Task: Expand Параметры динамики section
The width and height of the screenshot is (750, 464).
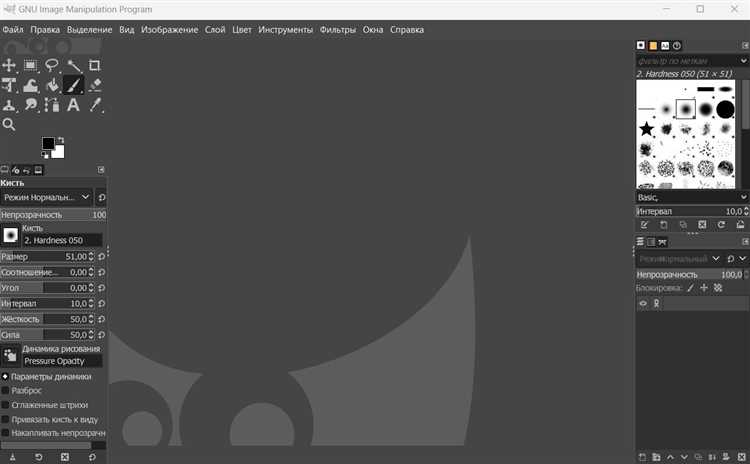Action: pos(5,377)
